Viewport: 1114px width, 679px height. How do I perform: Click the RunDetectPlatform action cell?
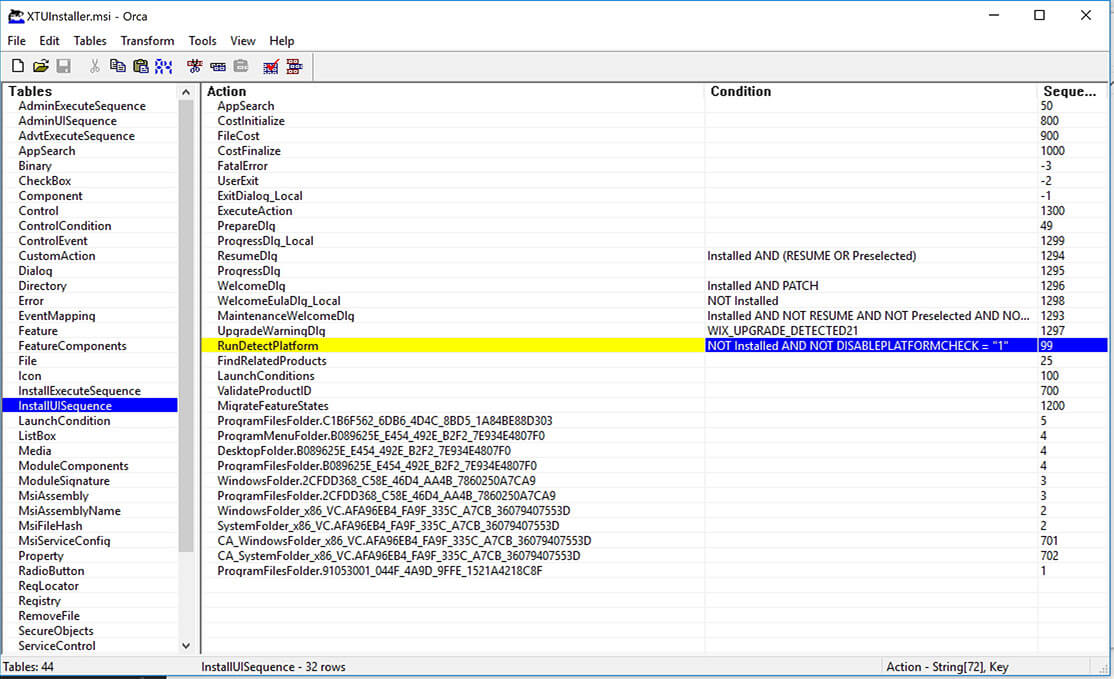click(x=453, y=345)
